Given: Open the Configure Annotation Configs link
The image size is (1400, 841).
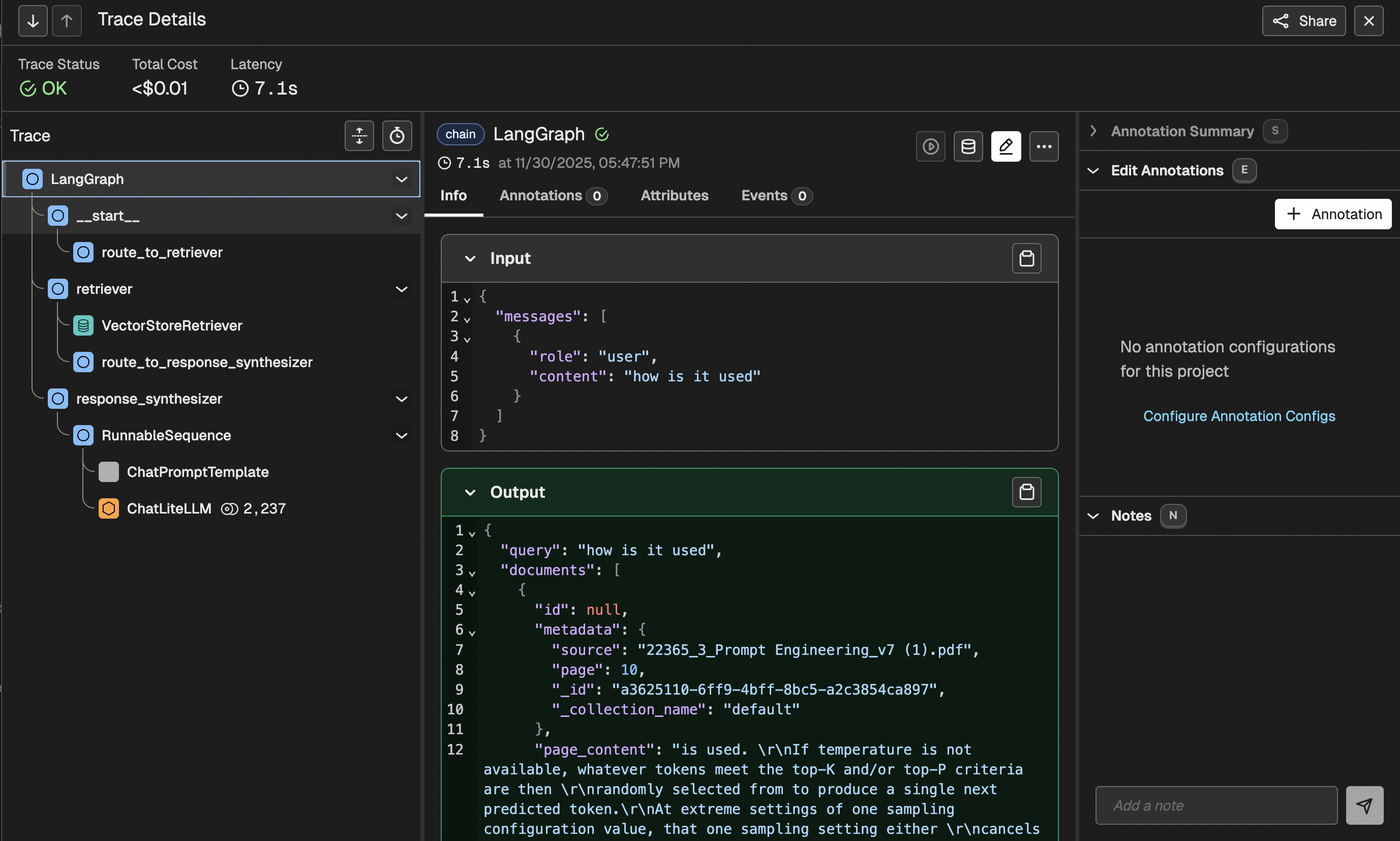Looking at the screenshot, I should [1238, 416].
